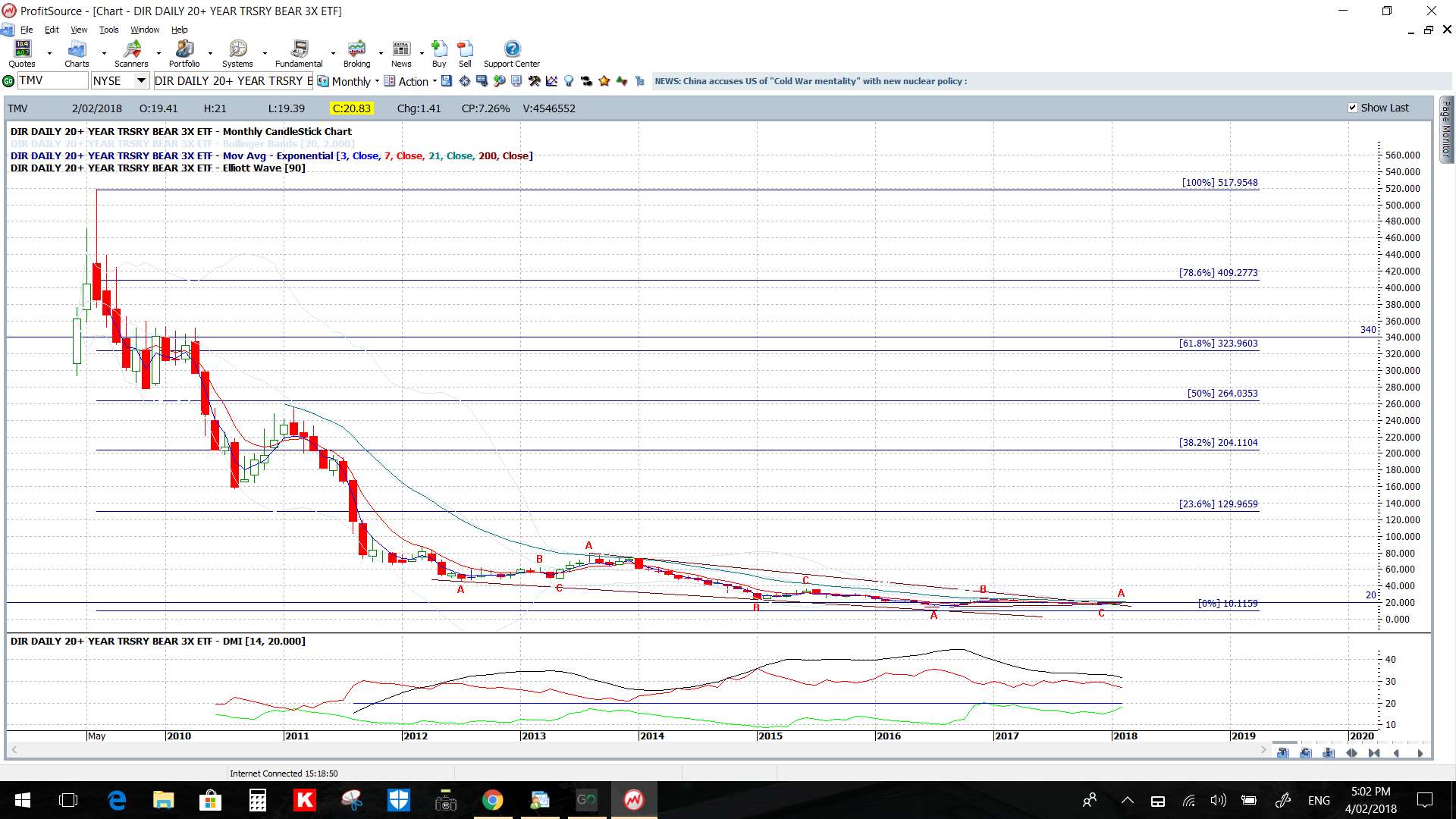1456x819 pixels.
Task: Shift chart right with arrow icon
Action: [1420, 753]
